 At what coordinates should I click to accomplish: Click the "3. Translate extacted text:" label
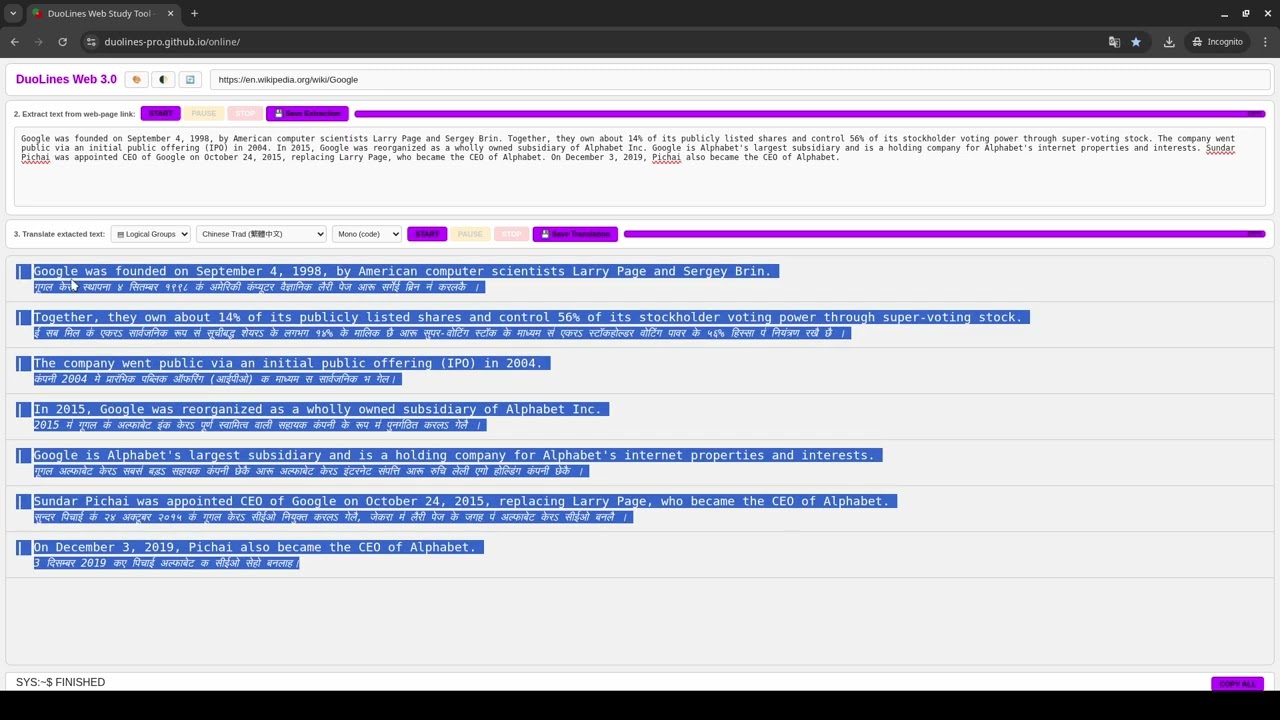click(x=59, y=234)
